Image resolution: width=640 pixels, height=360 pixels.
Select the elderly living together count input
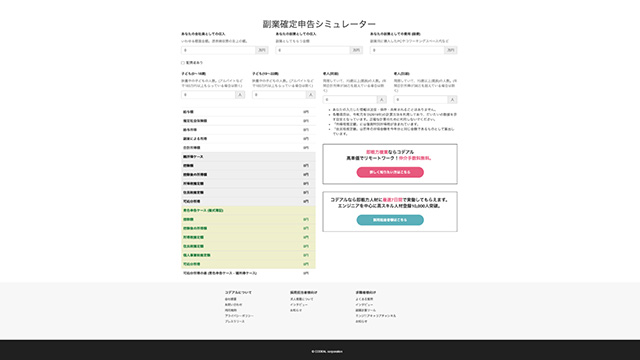click(350, 100)
